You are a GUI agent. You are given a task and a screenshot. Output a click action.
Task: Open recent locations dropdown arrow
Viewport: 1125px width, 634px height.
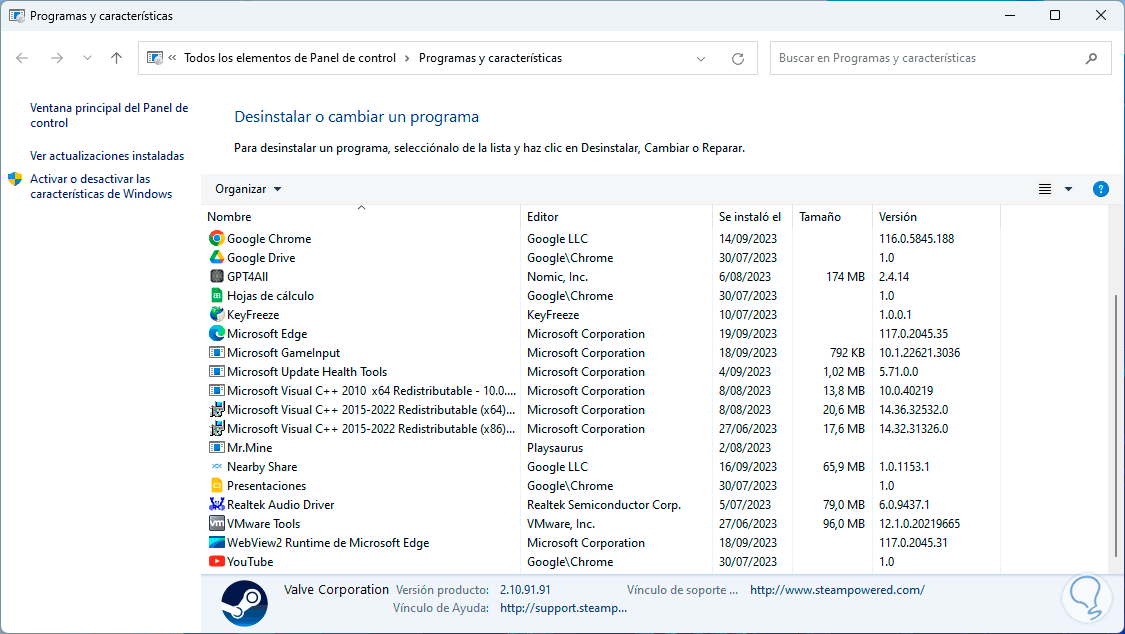pos(87,58)
